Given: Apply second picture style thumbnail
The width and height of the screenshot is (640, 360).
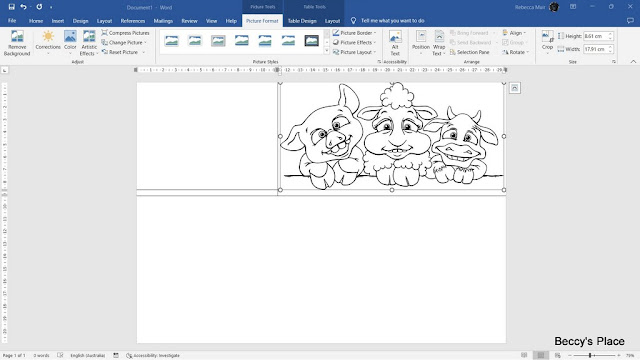Looking at the screenshot, I should pos(195,40).
